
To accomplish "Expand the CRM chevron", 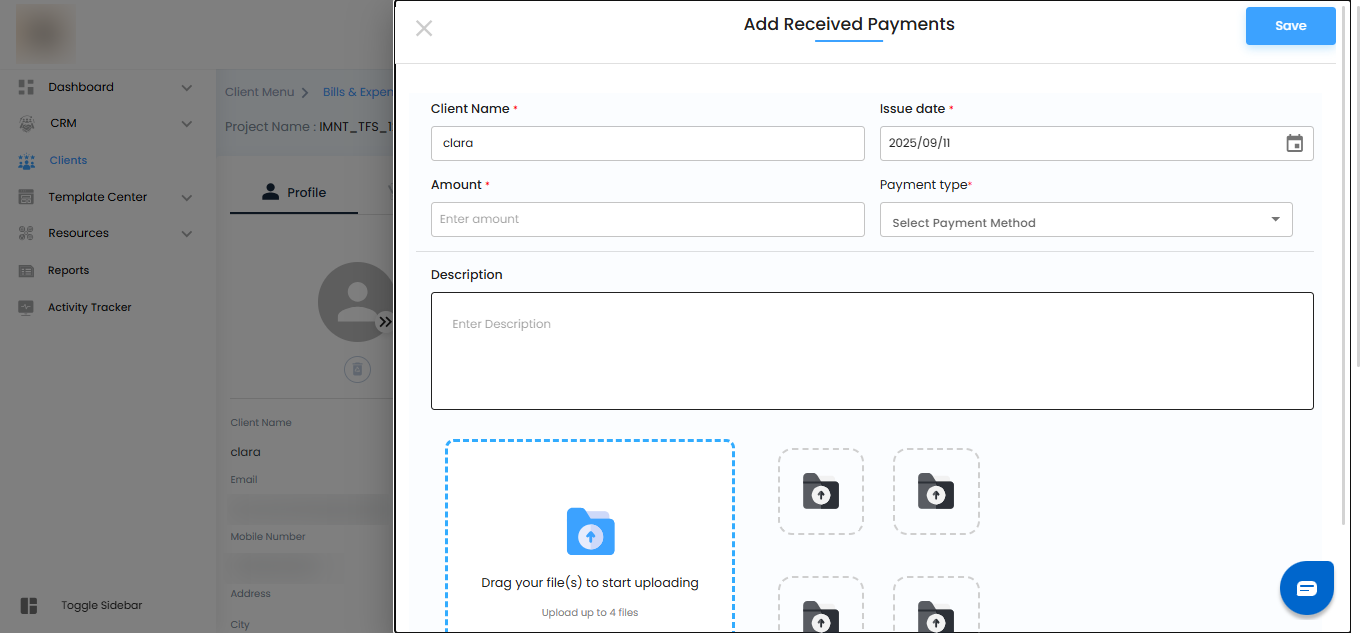I will 187,124.
